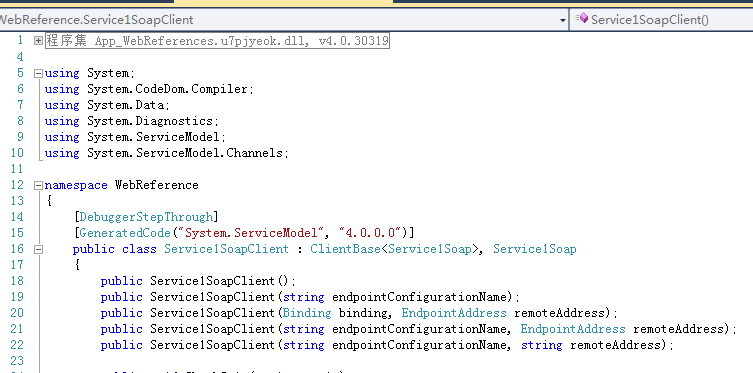Click line number 12 in the margin
Image resolution: width=753 pixels, height=373 pixels.
(17, 185)
